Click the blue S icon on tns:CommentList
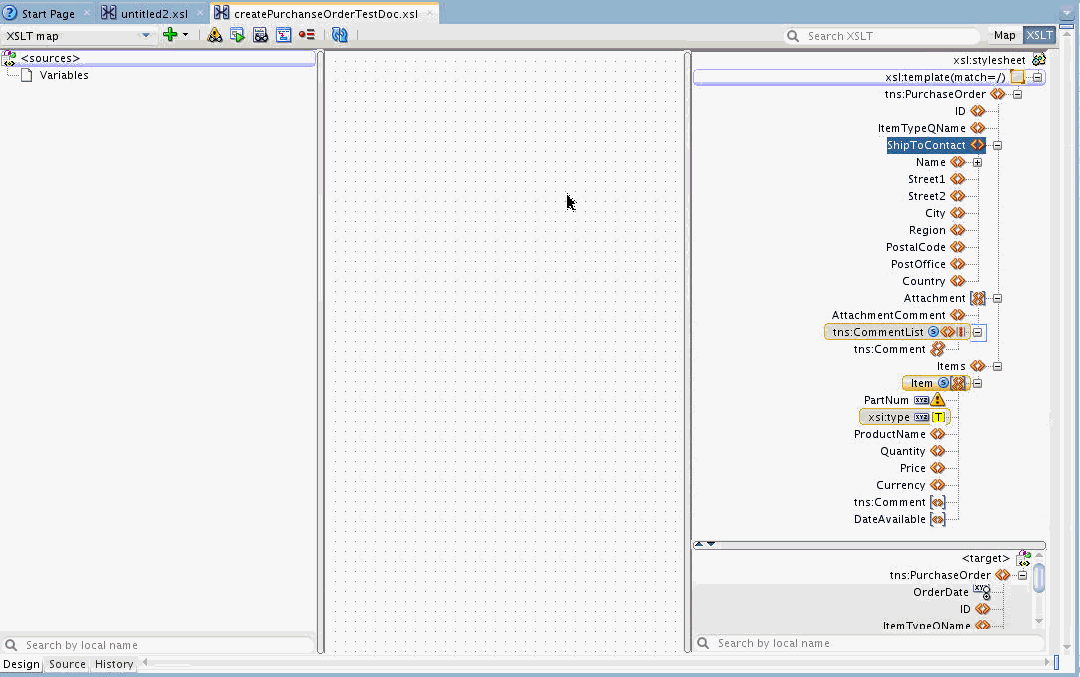The width and height of the screenshot is (1080, 677). 933,332
